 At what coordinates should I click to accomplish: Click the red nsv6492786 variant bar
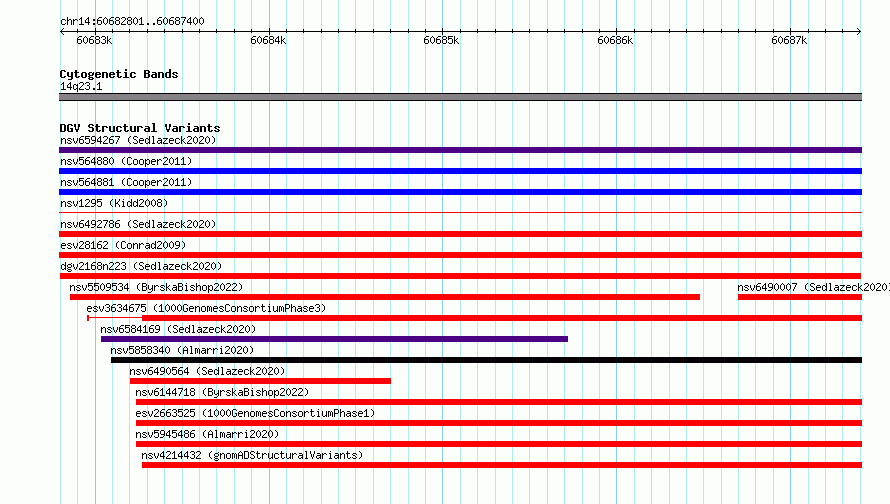click(x=460, y=234)
